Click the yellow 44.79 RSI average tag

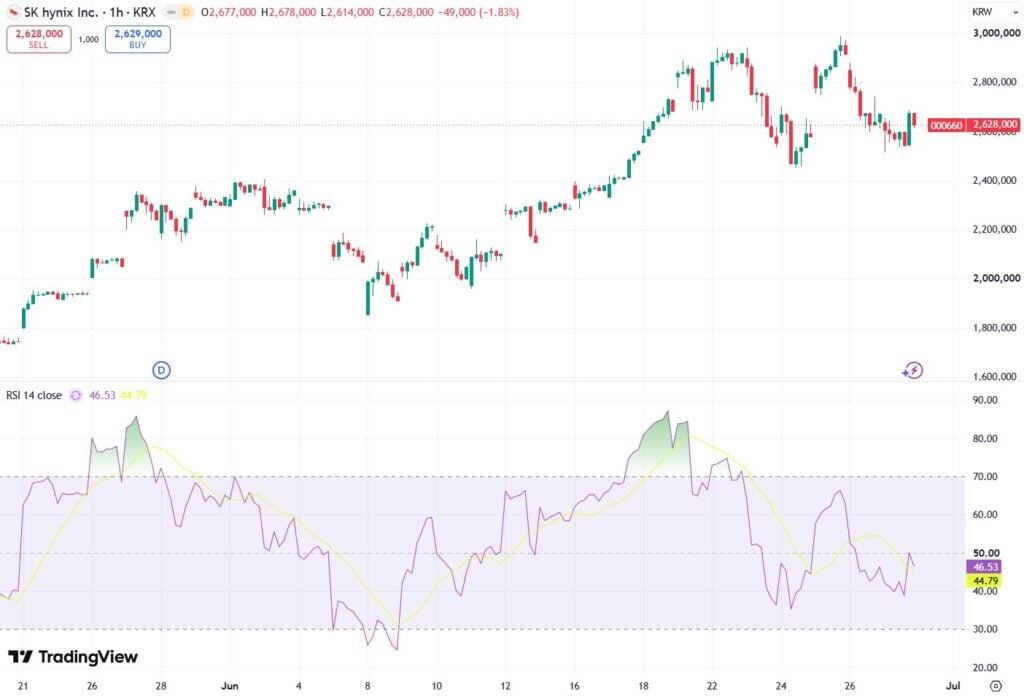[x=985, y=580]
